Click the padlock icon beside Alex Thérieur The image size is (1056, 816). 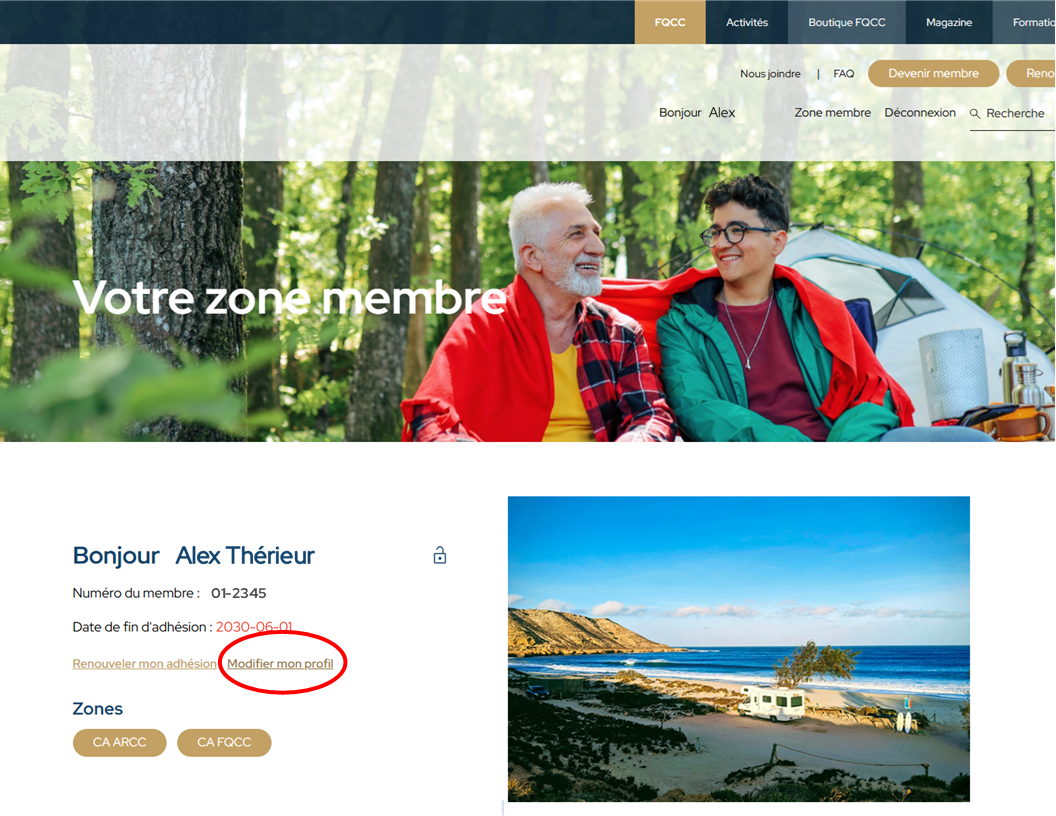[440, 555]
